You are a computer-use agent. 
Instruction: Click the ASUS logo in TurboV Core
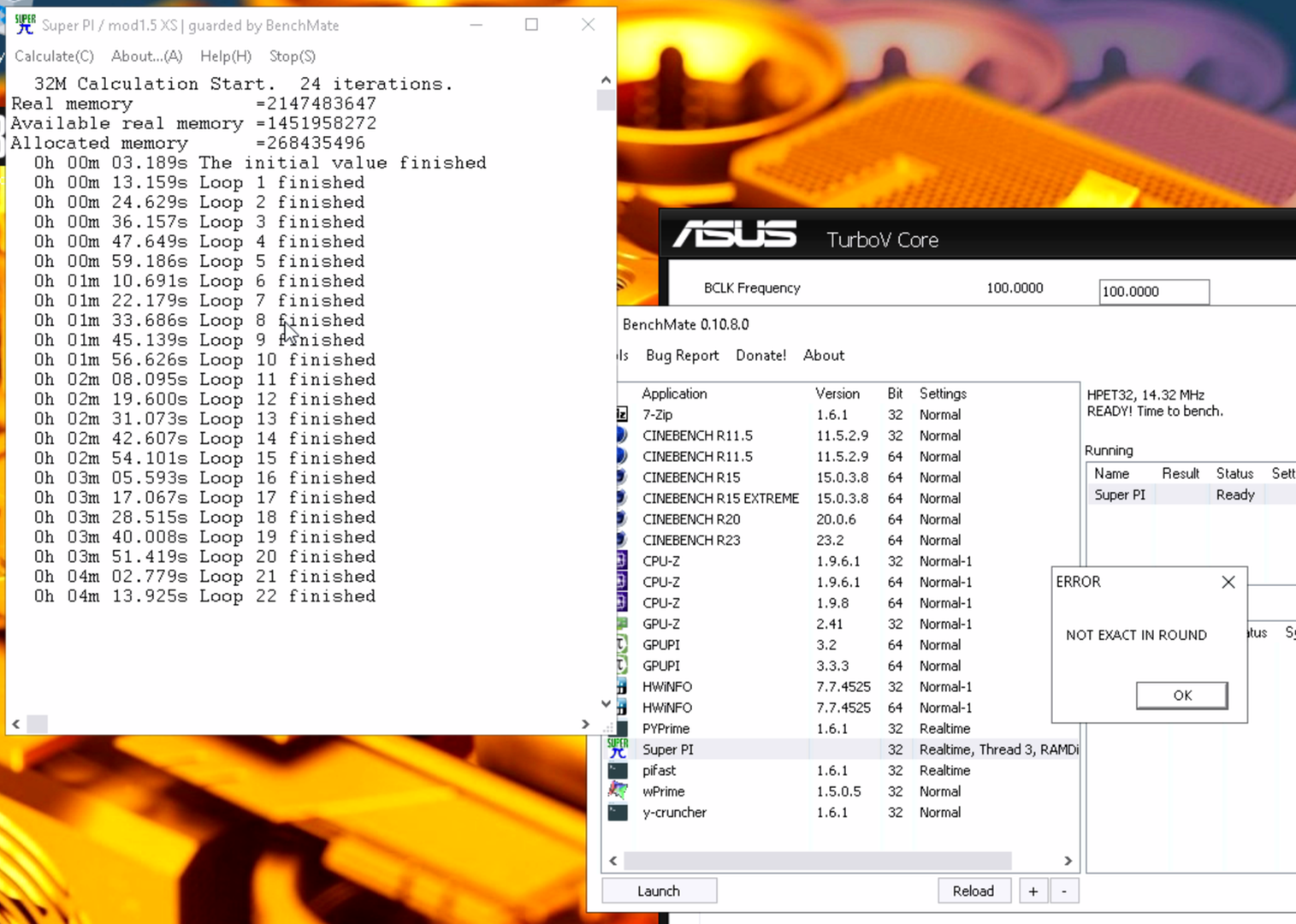[734, 234]
